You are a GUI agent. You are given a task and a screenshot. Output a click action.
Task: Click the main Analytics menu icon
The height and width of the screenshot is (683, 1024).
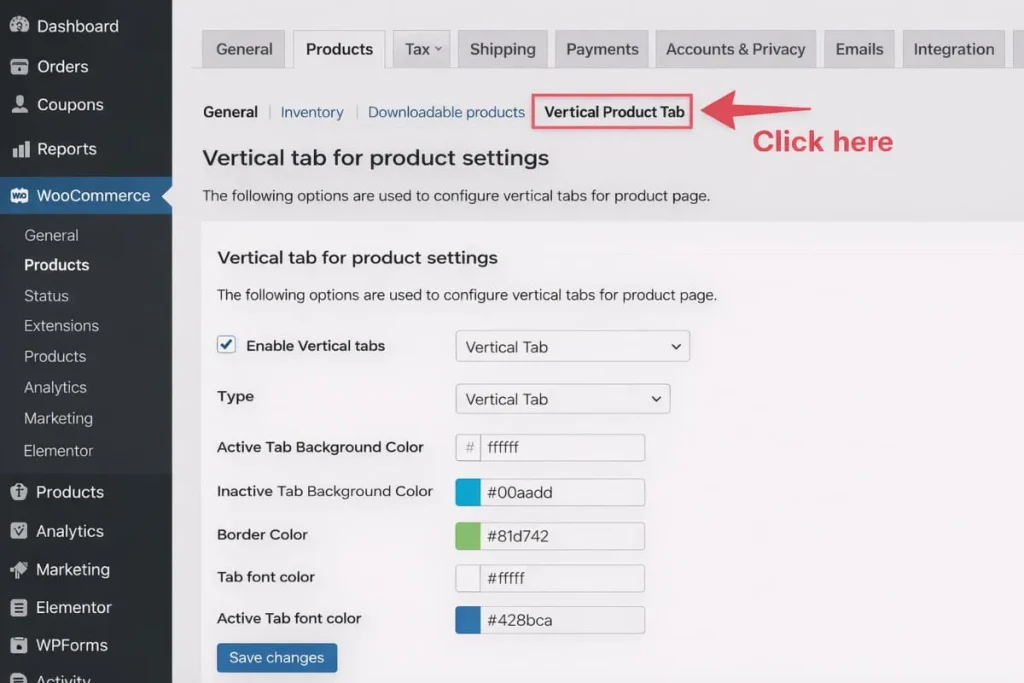pos(19,531)
